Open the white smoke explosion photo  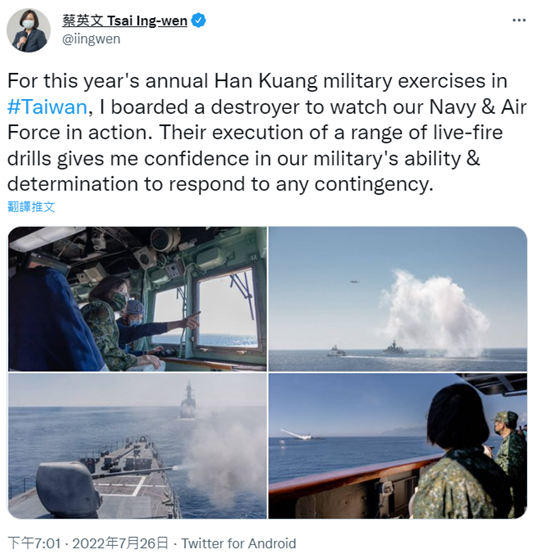tap(398, 299)
